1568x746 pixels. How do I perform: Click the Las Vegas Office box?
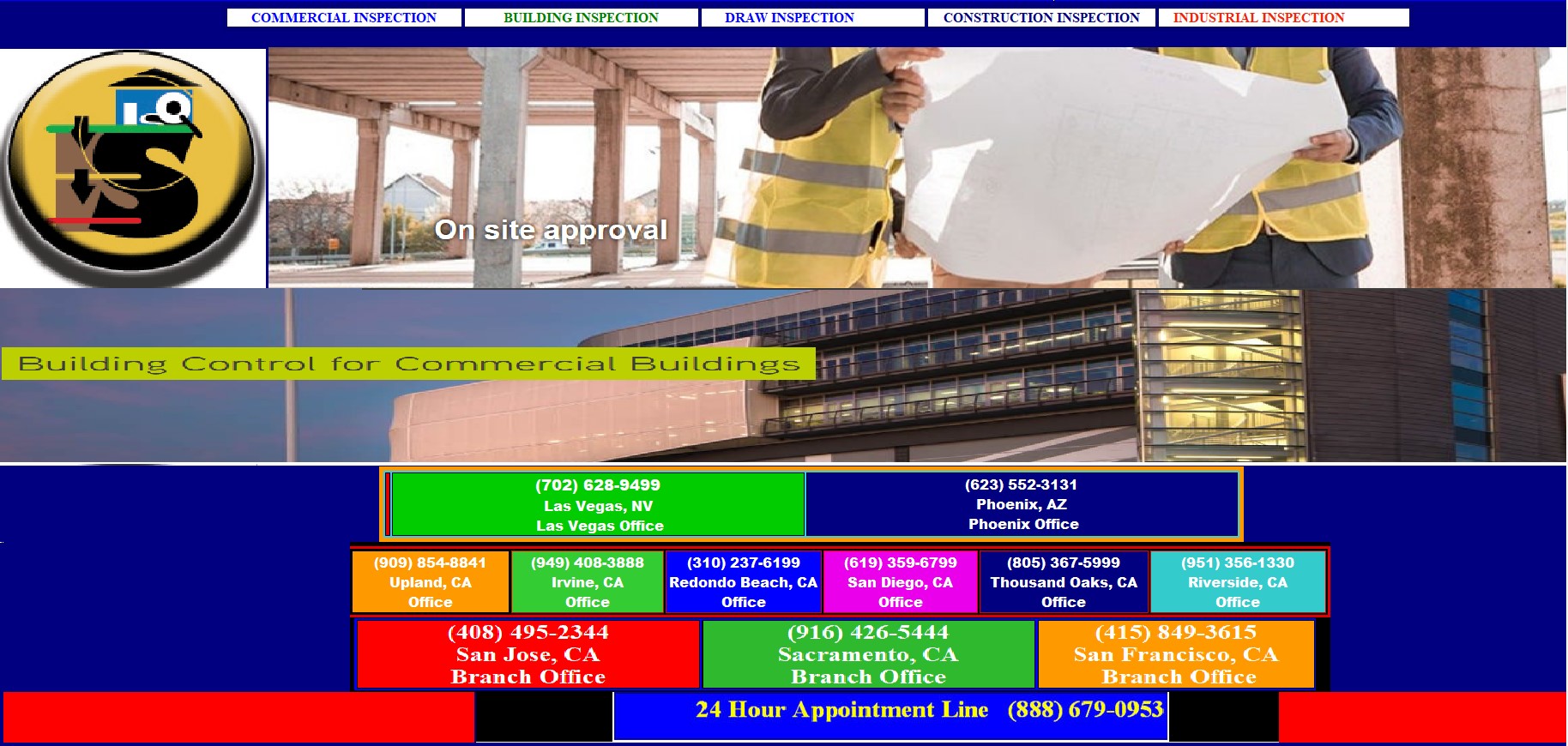coord(599,505)
